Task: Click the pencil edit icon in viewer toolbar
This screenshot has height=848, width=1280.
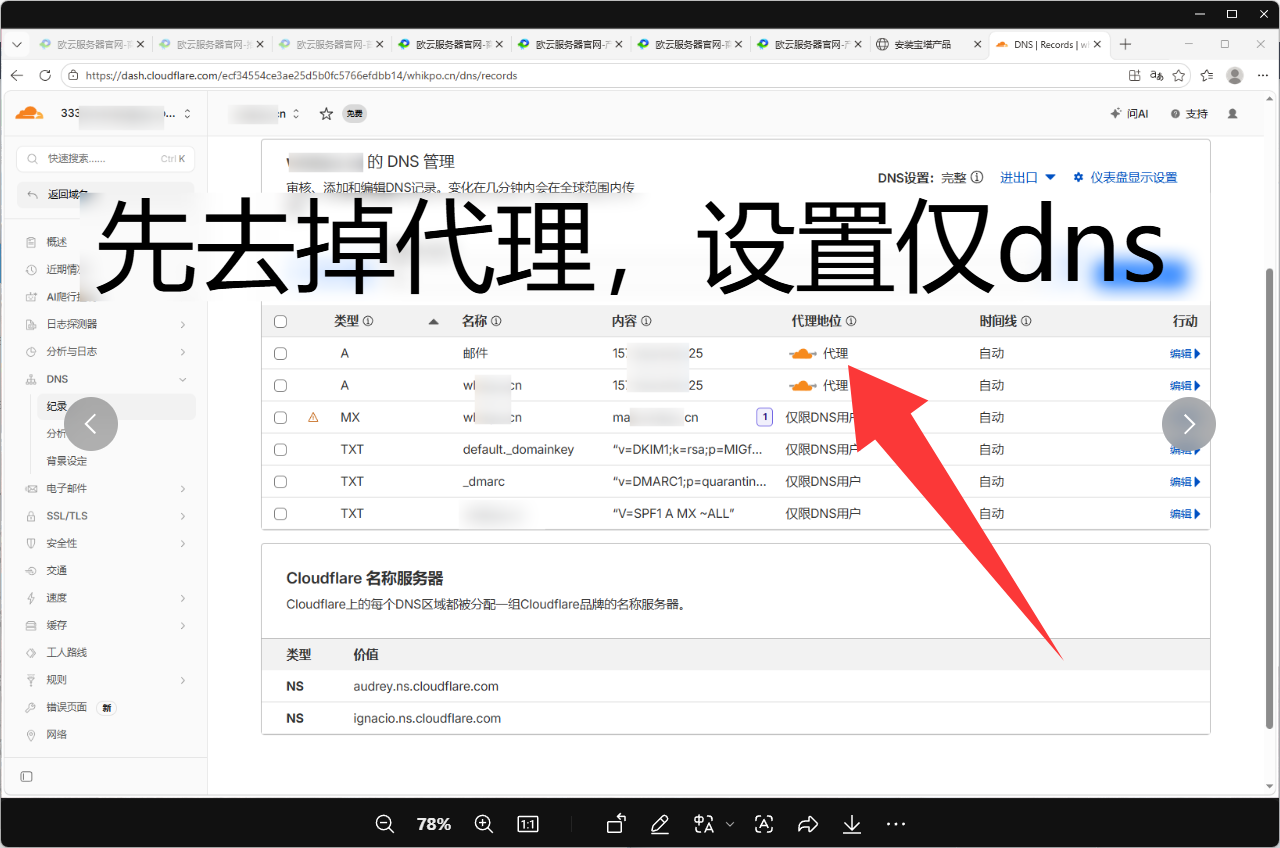Action: [659, 824]
